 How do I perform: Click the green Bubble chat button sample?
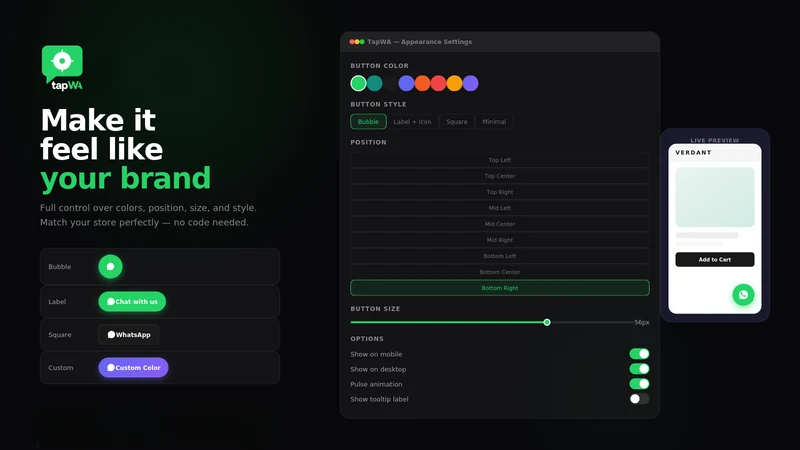[110, 266]
